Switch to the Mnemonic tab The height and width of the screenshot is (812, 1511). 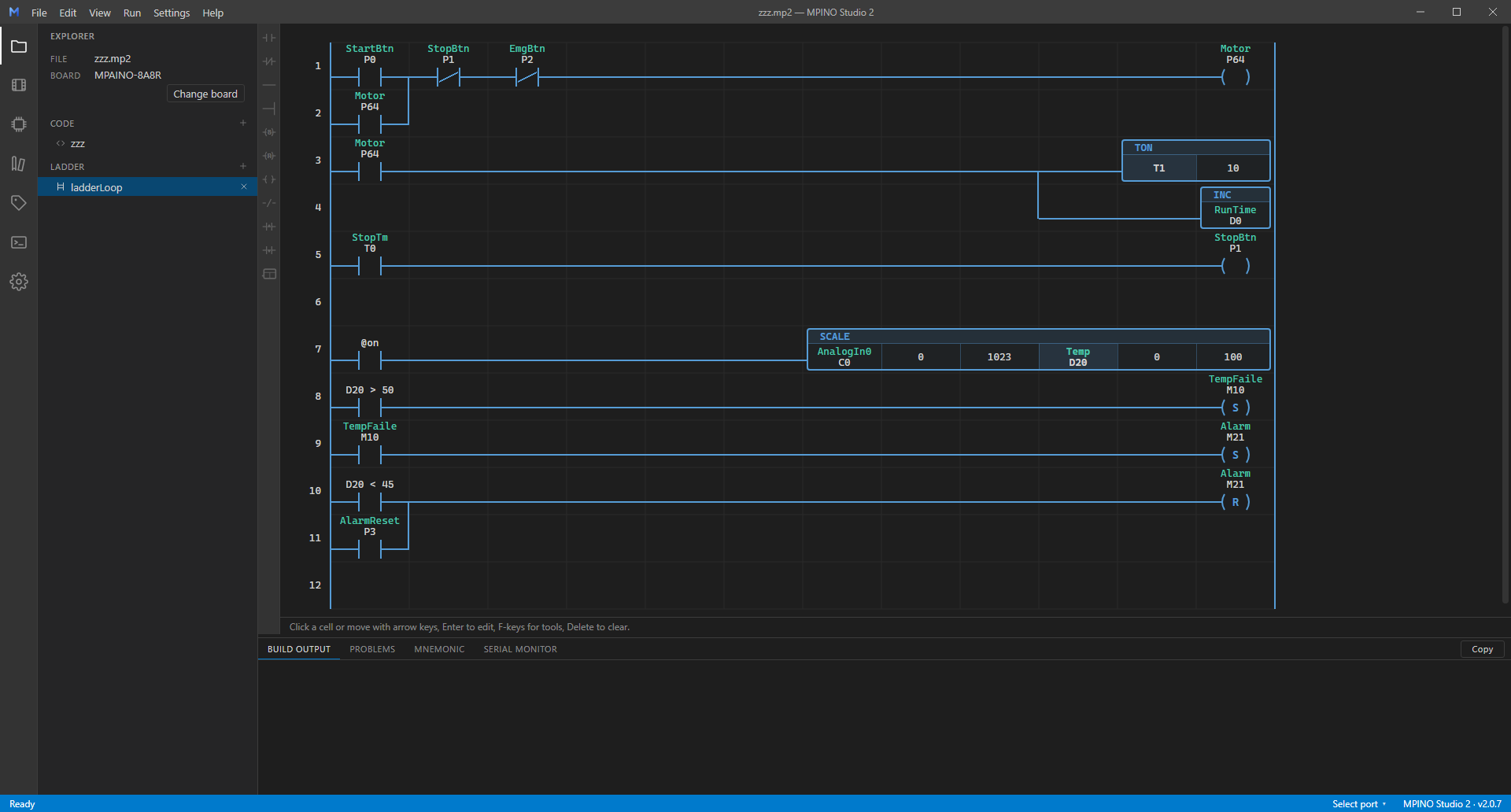coord(439,649)
